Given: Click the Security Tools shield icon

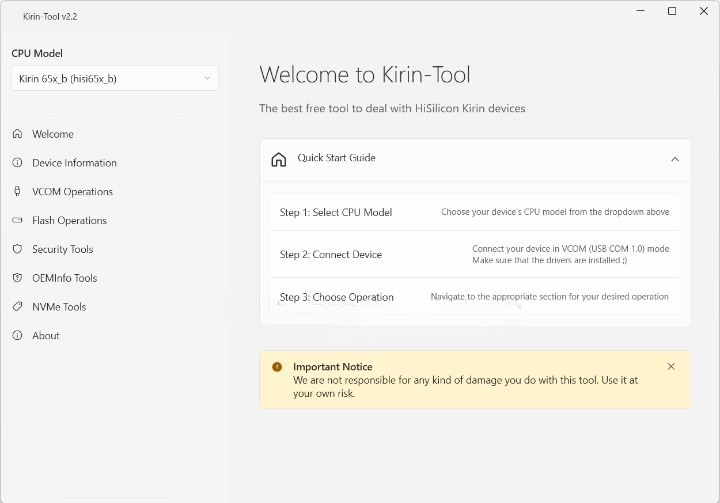Looking at the screenshot, I should click(17, 249).
